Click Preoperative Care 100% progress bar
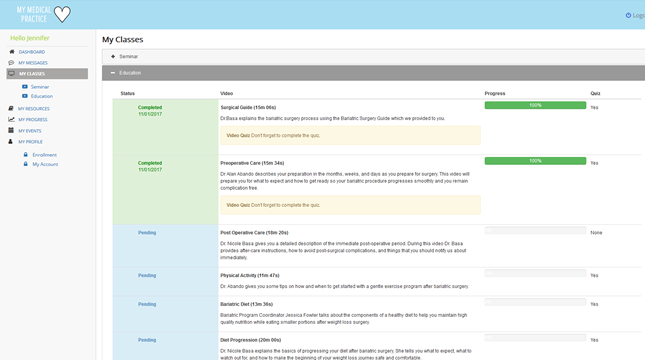The image size is (645, 360). click(535, 161)
